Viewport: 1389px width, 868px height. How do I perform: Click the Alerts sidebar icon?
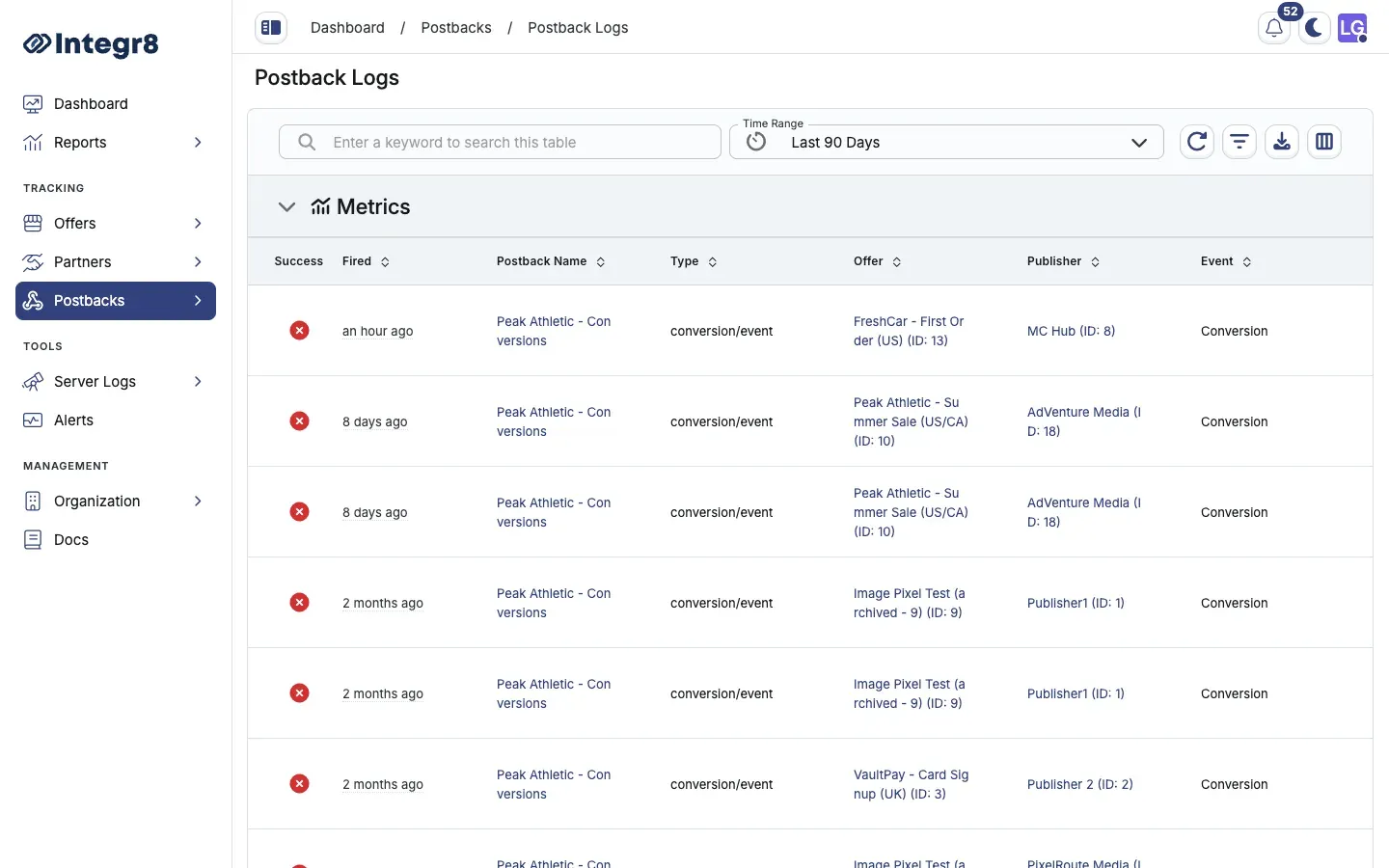pyautogui.click(x=33, y=420)
